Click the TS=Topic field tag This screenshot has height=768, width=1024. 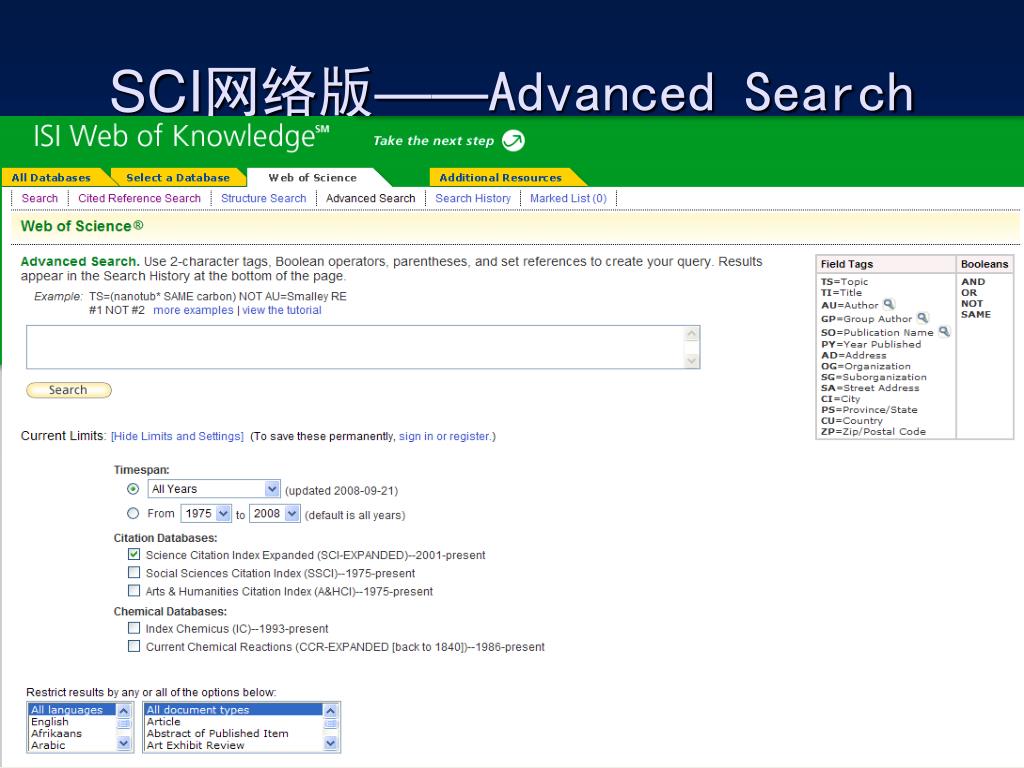click(x=844, y=281)
